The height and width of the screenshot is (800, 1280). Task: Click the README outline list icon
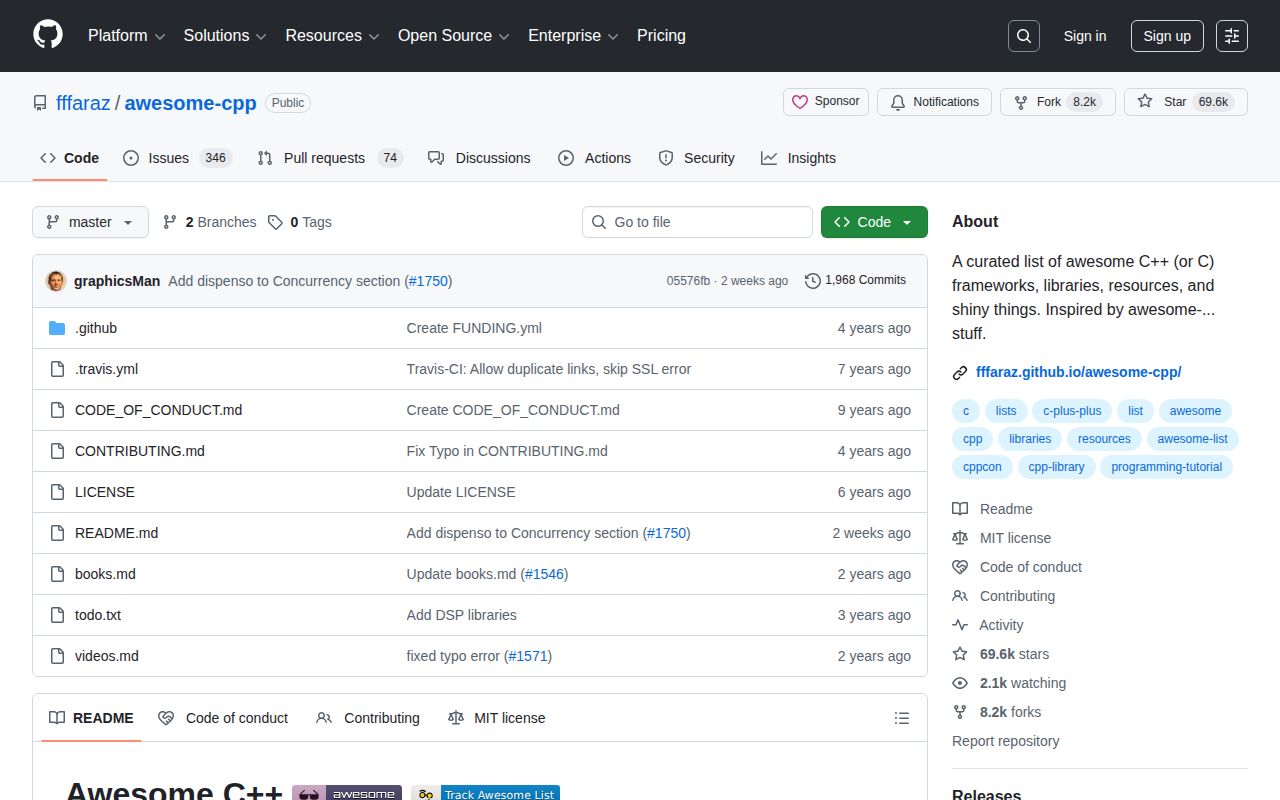902,718
